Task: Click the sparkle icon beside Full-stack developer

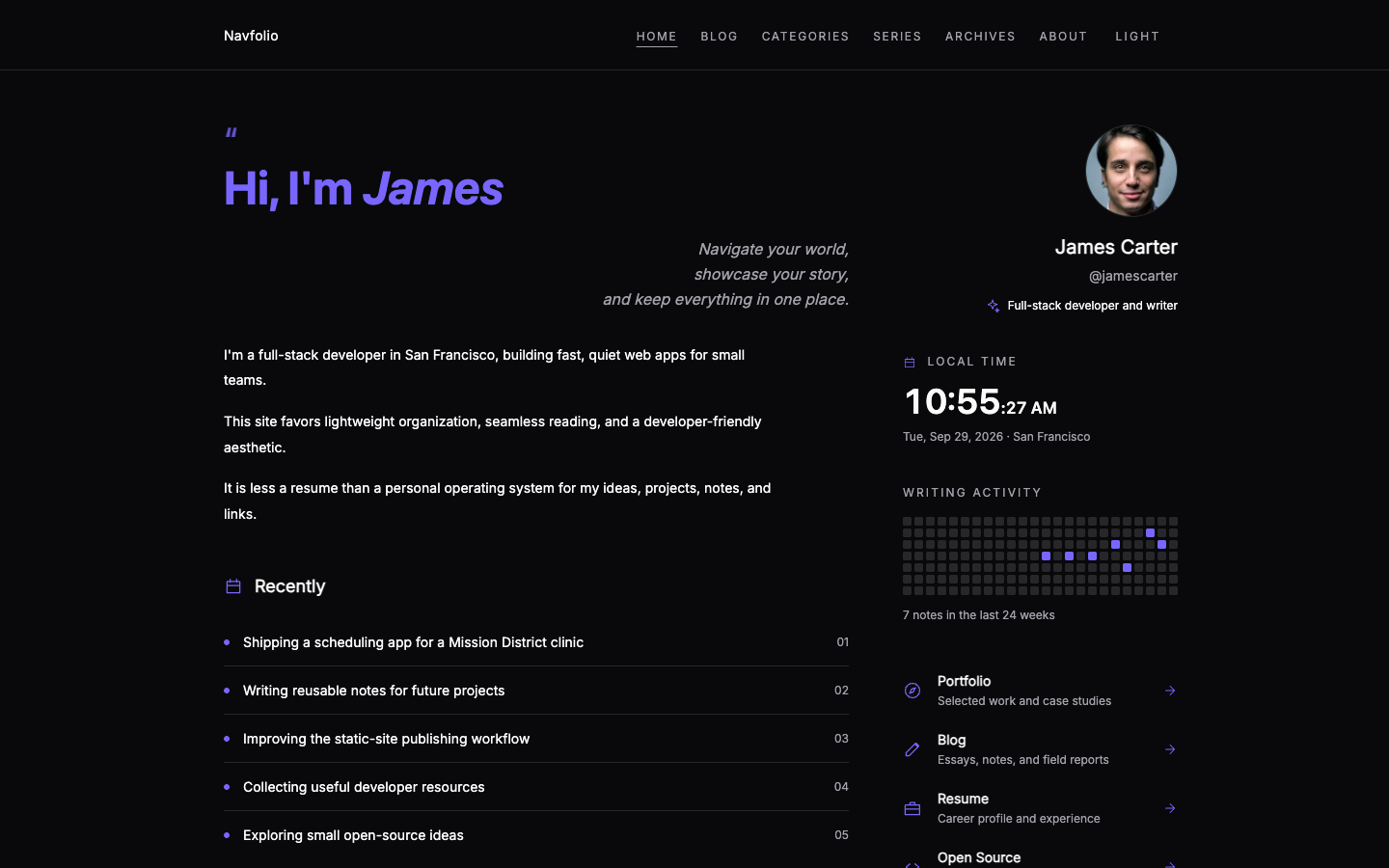Action: [994, 306]
